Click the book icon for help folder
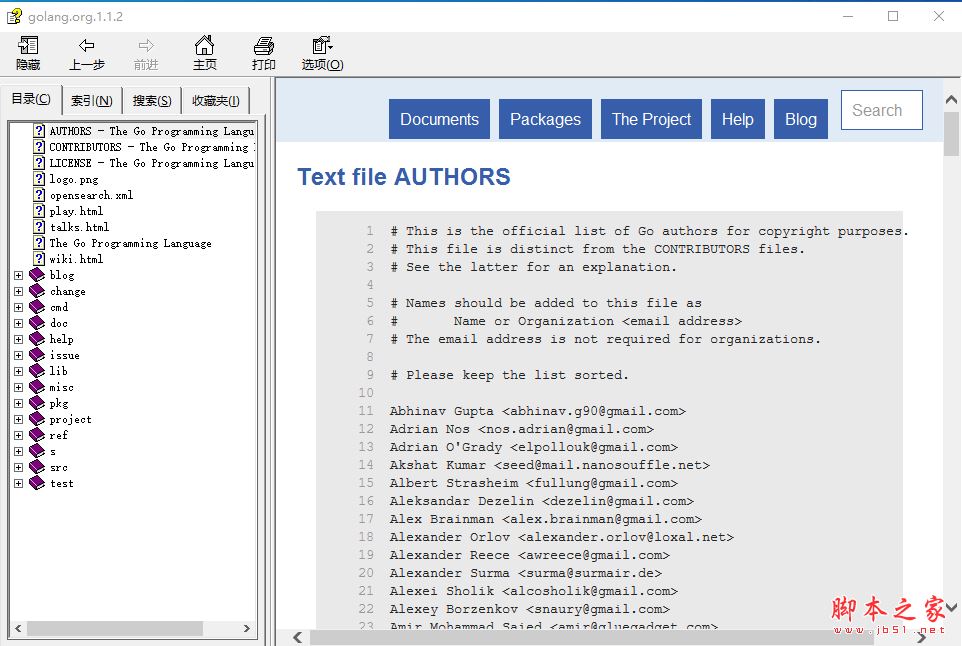962x646 pixels. pos(37,339)
